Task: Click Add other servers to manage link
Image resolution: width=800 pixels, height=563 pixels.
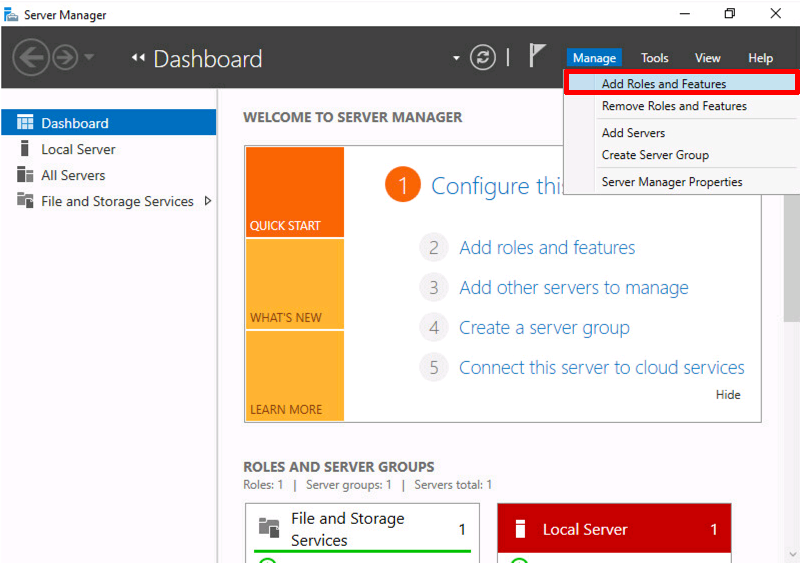Action: 573,288
